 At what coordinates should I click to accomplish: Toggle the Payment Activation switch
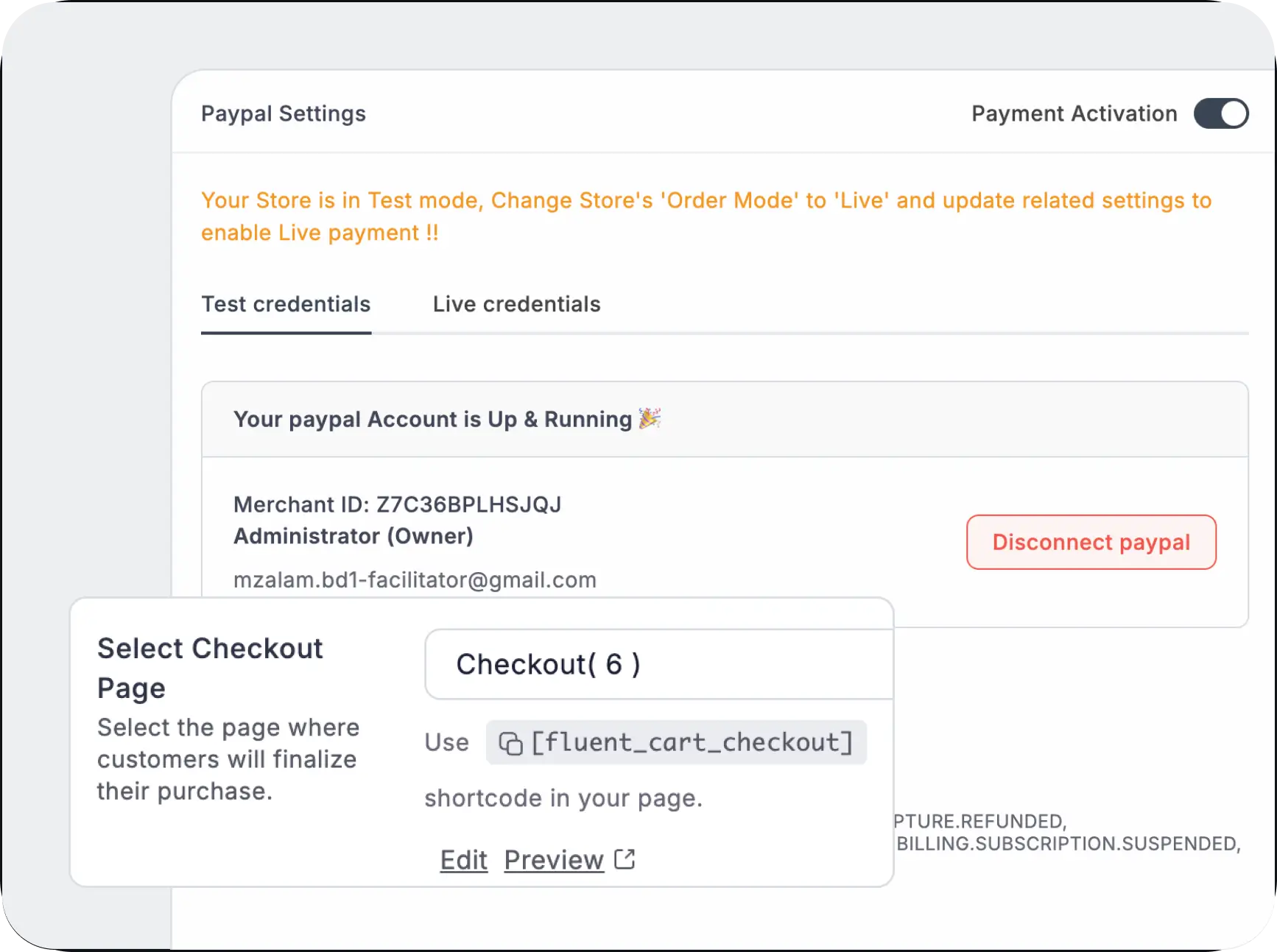[1220, 114]
